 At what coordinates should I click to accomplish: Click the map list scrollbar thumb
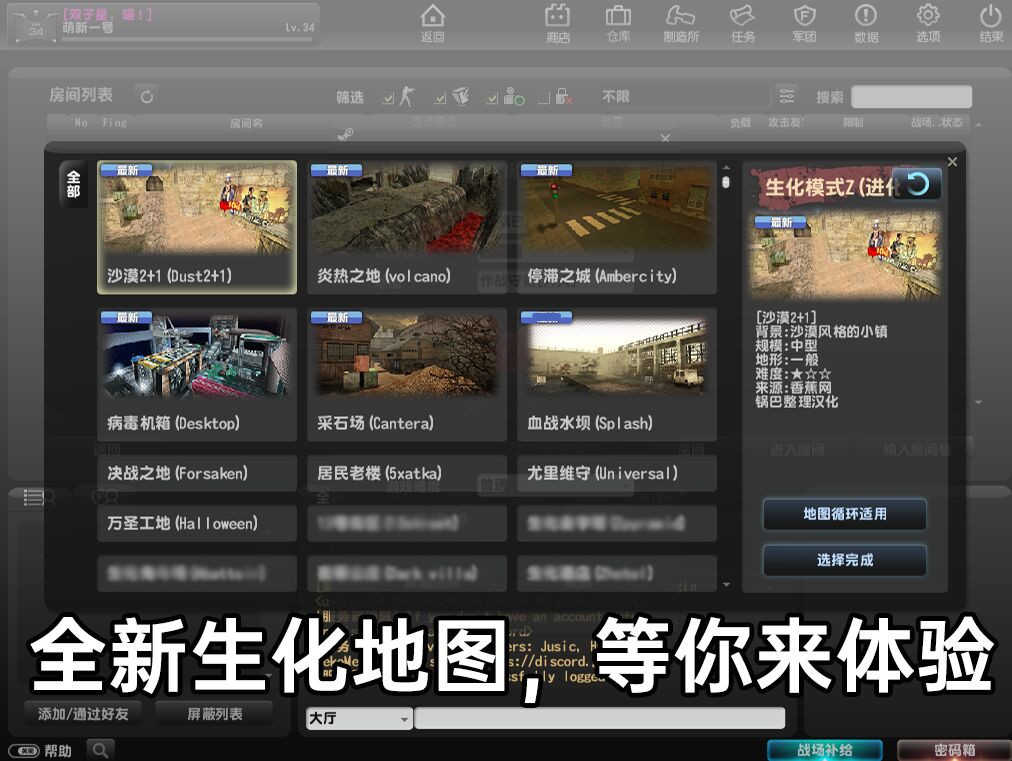click(x=726, y=183)
